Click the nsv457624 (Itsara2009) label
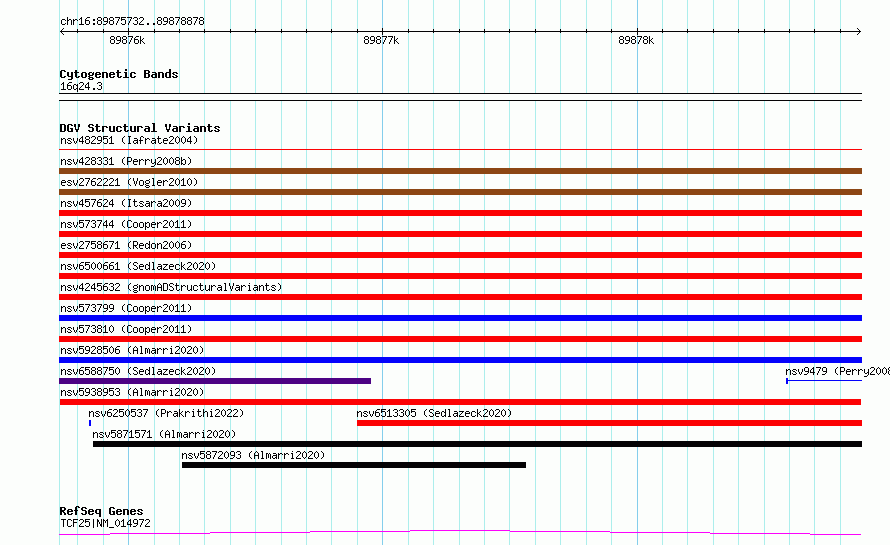This screenshot has width=890, height=545. click(x=126, y=203)
